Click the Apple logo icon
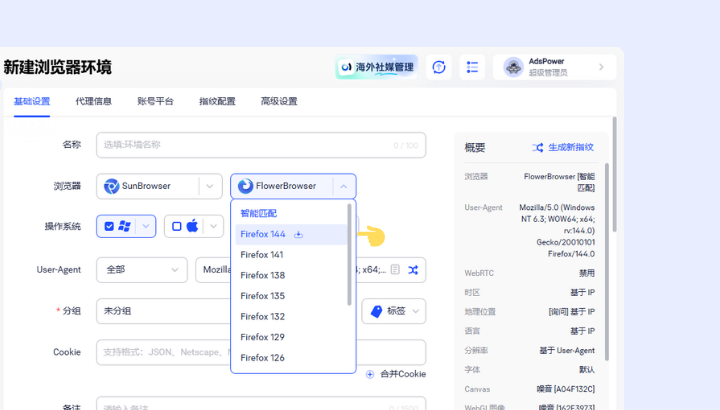Screen dimensions: 720x410 tap(192, 225)
